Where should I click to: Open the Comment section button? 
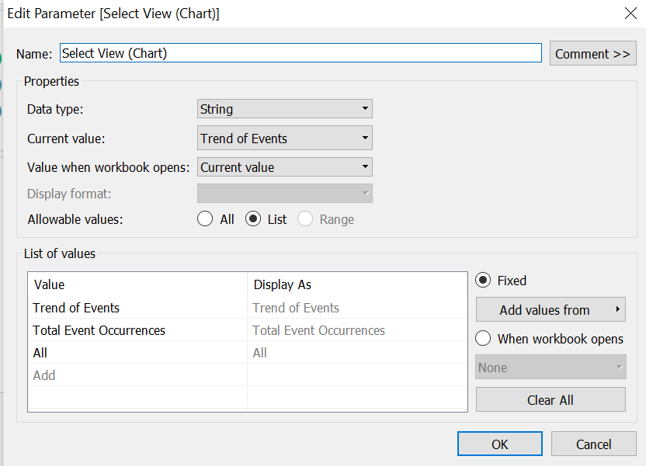592,54
